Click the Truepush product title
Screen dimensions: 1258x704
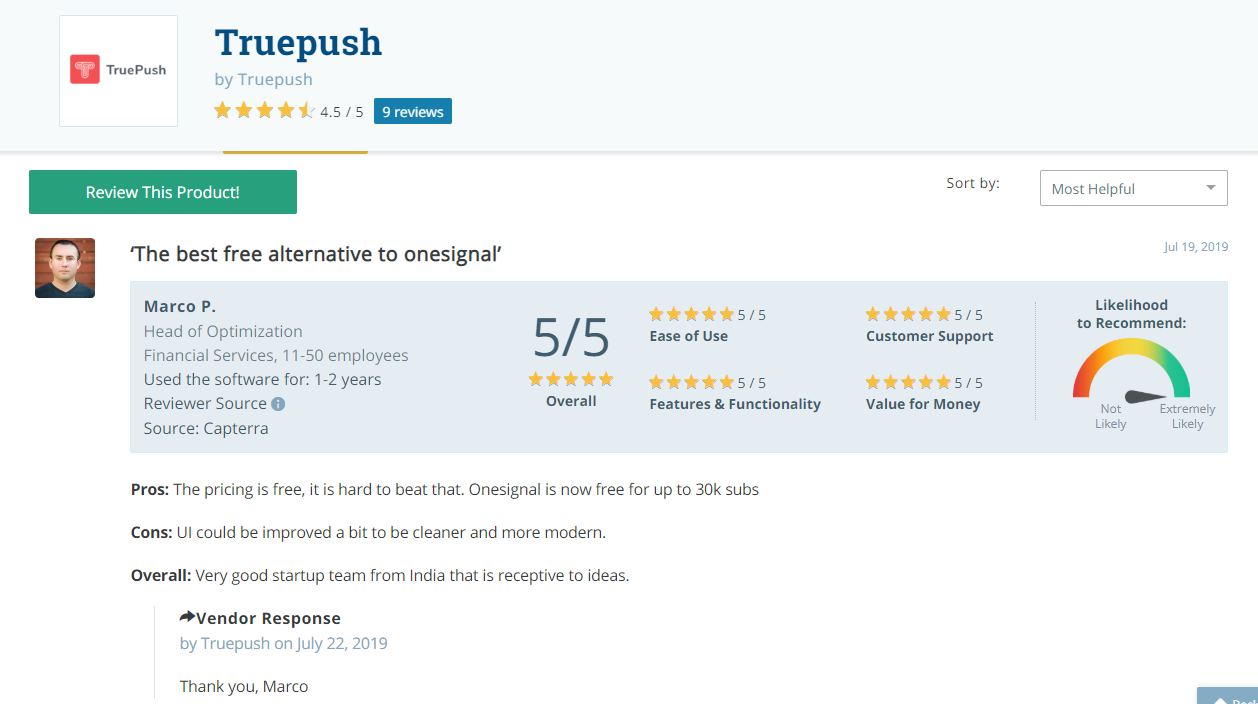tap(298, 42)
